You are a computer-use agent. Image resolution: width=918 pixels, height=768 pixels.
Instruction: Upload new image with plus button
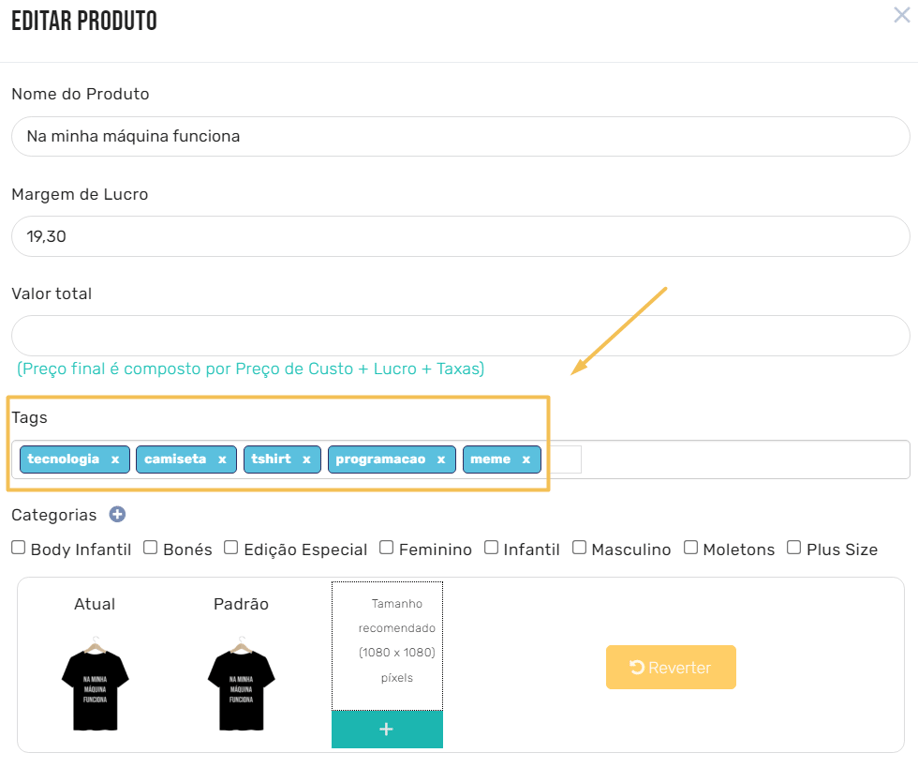(387, 730)
